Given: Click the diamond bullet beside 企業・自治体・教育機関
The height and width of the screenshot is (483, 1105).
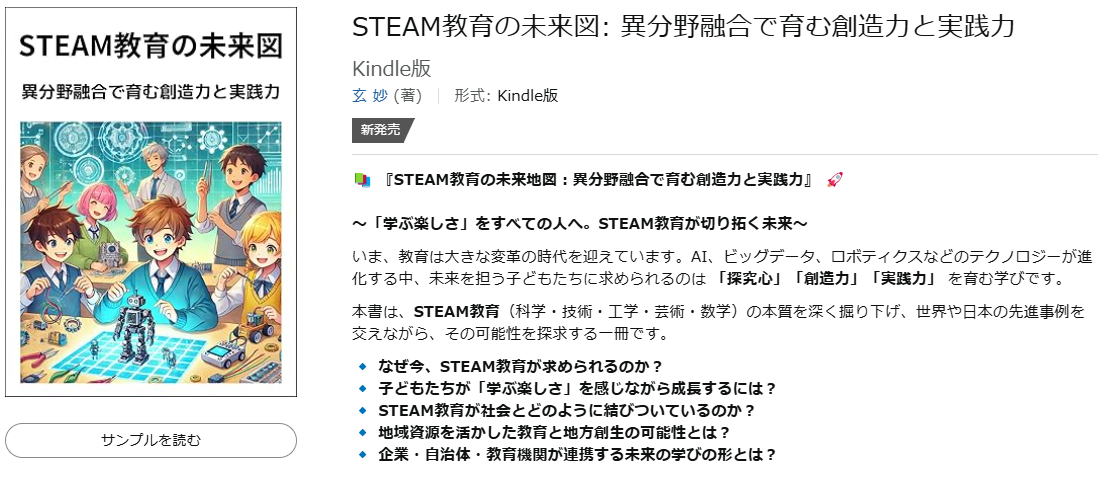Looking at the screenshot, I should 362,454.
